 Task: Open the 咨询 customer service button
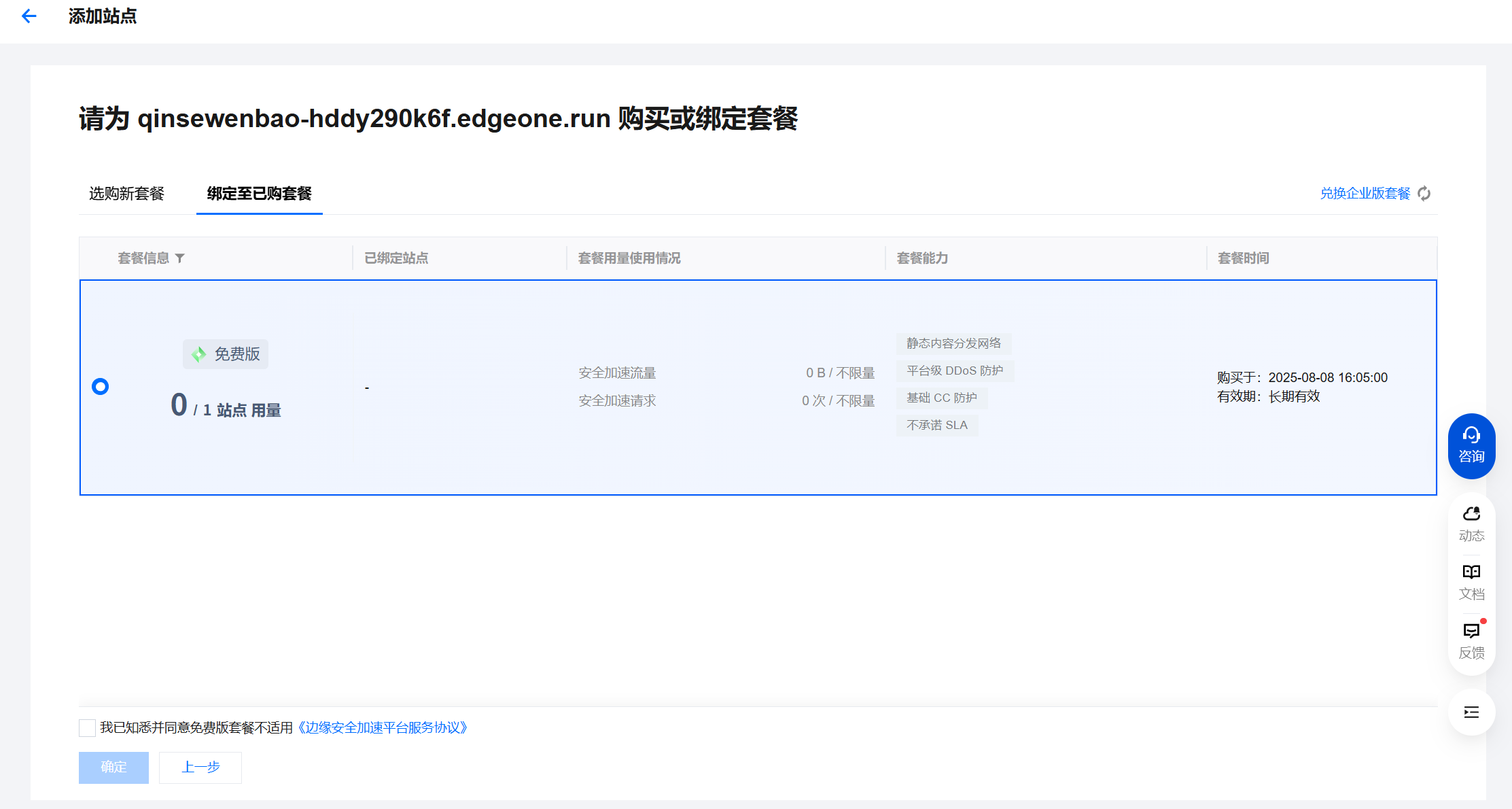point(1471,446)
